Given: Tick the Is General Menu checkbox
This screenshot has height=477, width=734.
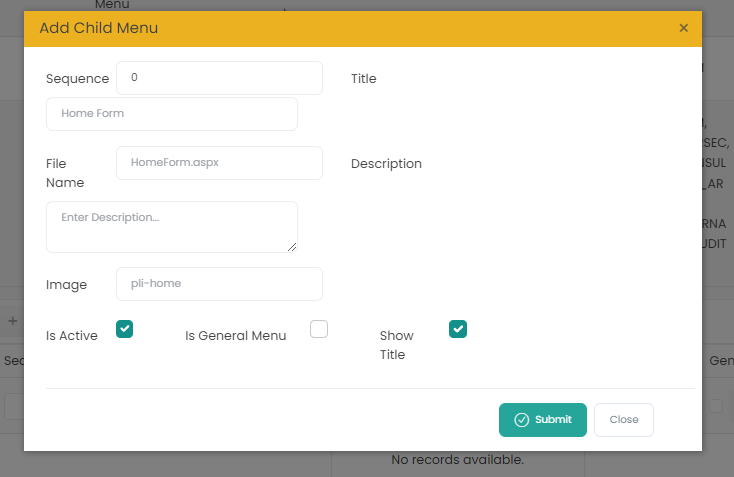Looking at the screenshot, I should point(319,329).
